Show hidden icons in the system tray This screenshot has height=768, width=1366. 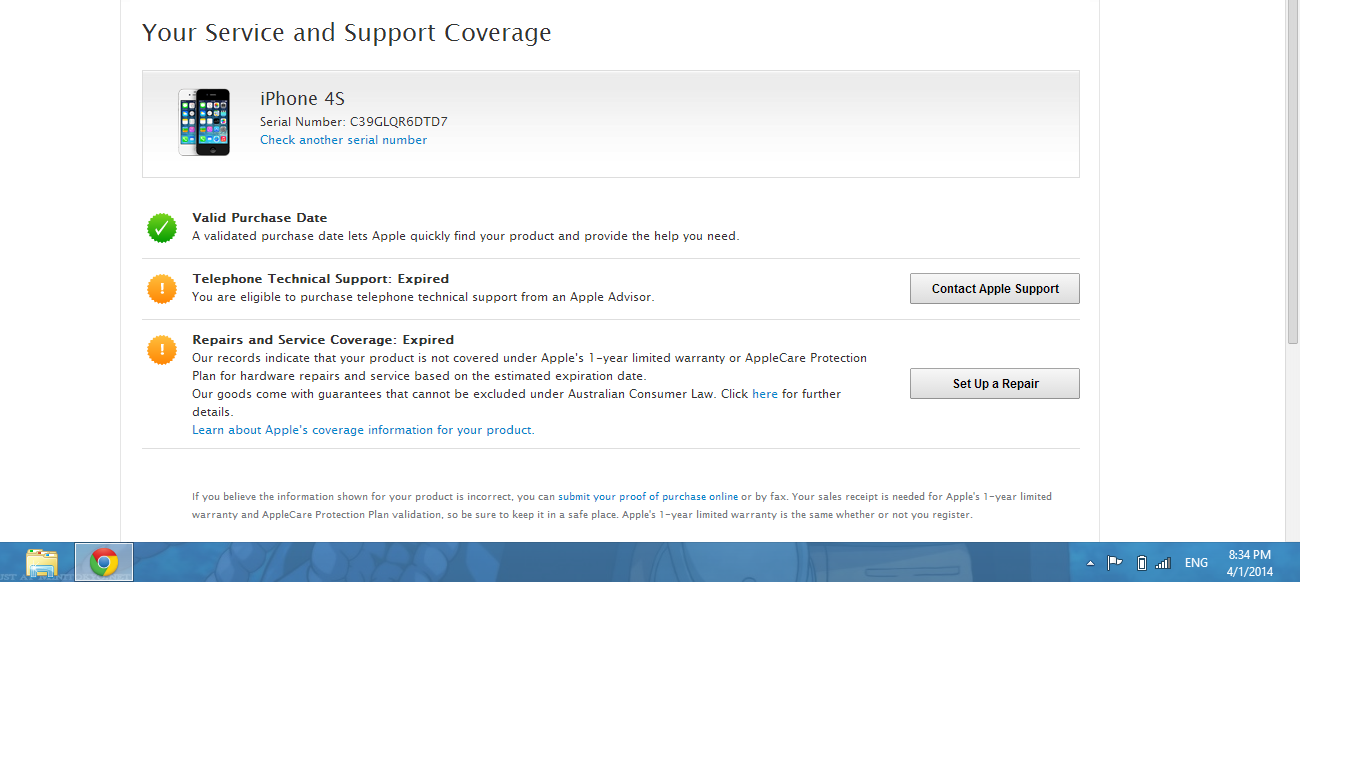[1090, 563]
